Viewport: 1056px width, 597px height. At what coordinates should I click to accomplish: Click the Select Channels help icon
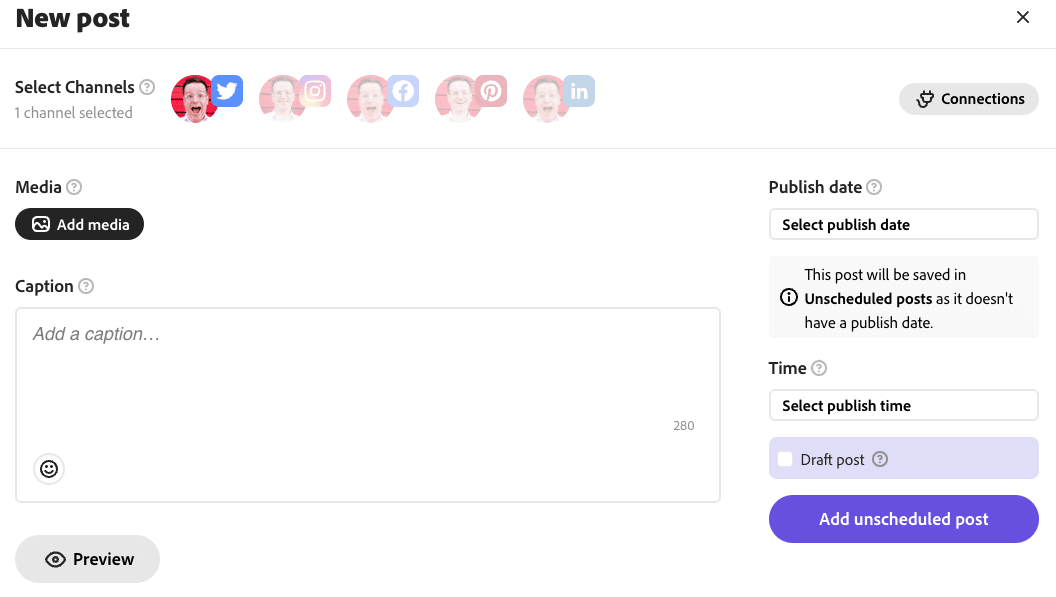tap(147, 87)
